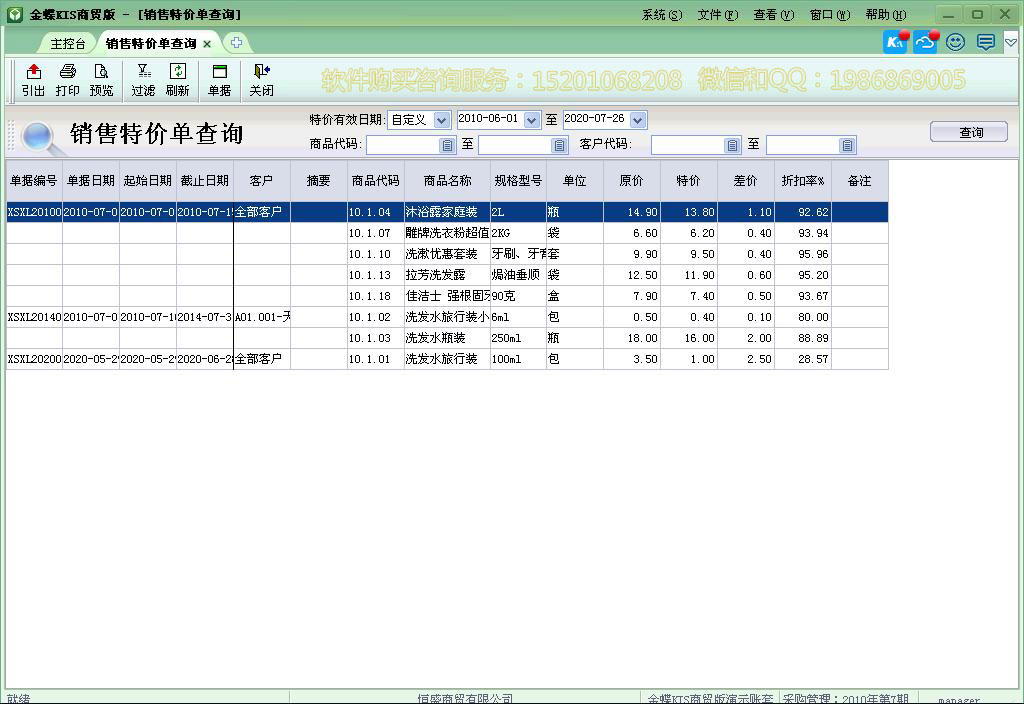Open the 系统(S) menu
This screenshot has width=1024, height=704.
click(660, 14)
